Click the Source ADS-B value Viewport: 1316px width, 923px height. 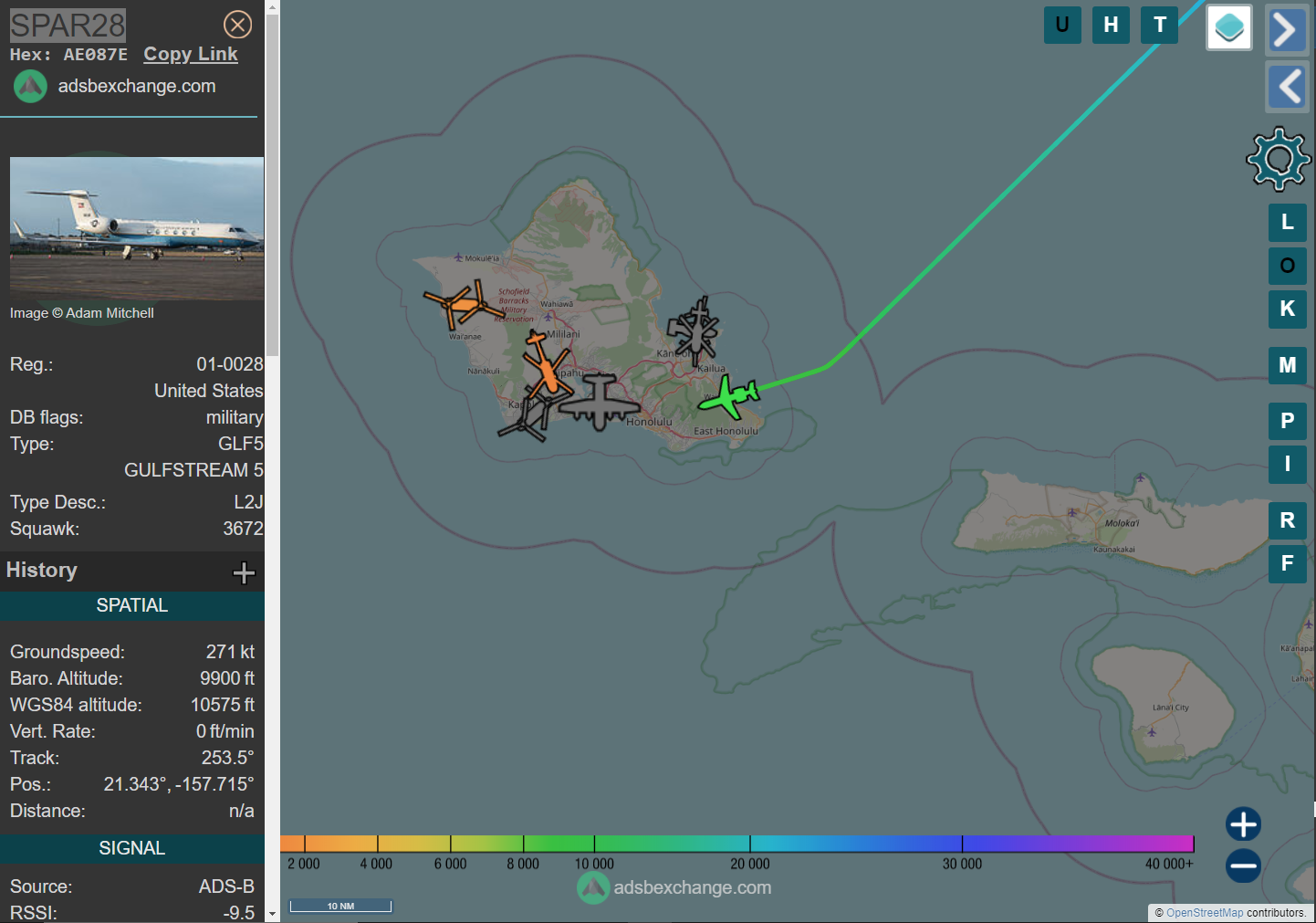[226, 886]
